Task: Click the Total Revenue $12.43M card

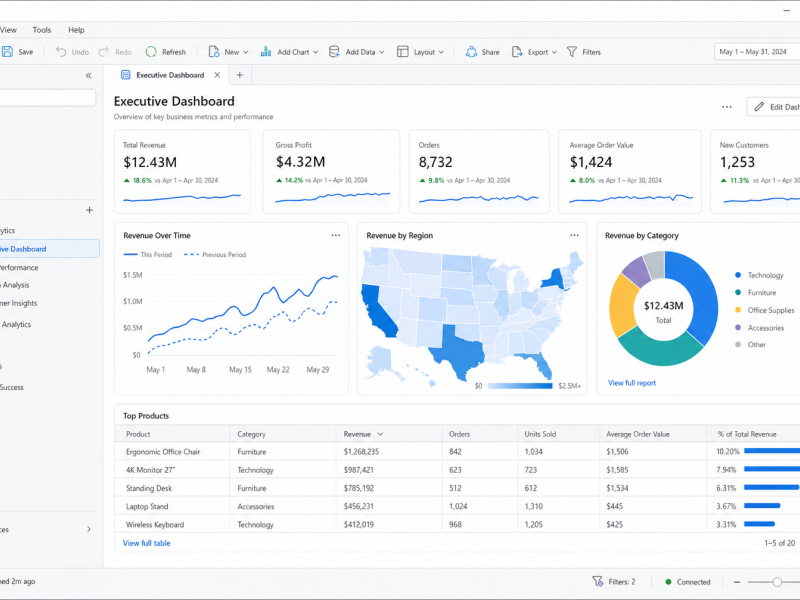Action: click(x=182, y=171)
